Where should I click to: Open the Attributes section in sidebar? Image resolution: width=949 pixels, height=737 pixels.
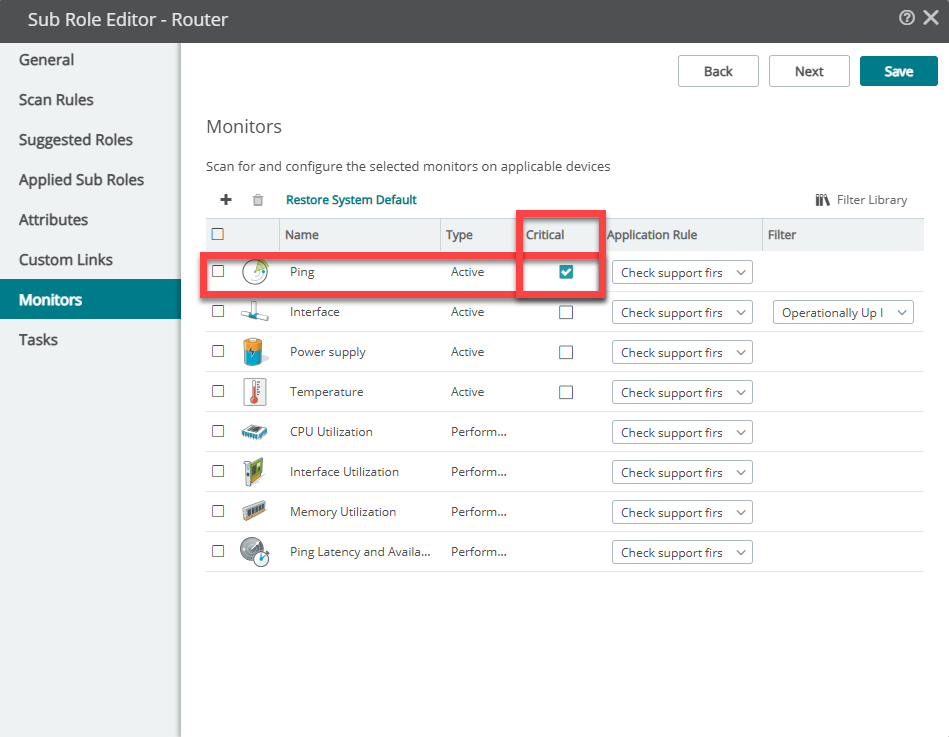pos(53,220)
